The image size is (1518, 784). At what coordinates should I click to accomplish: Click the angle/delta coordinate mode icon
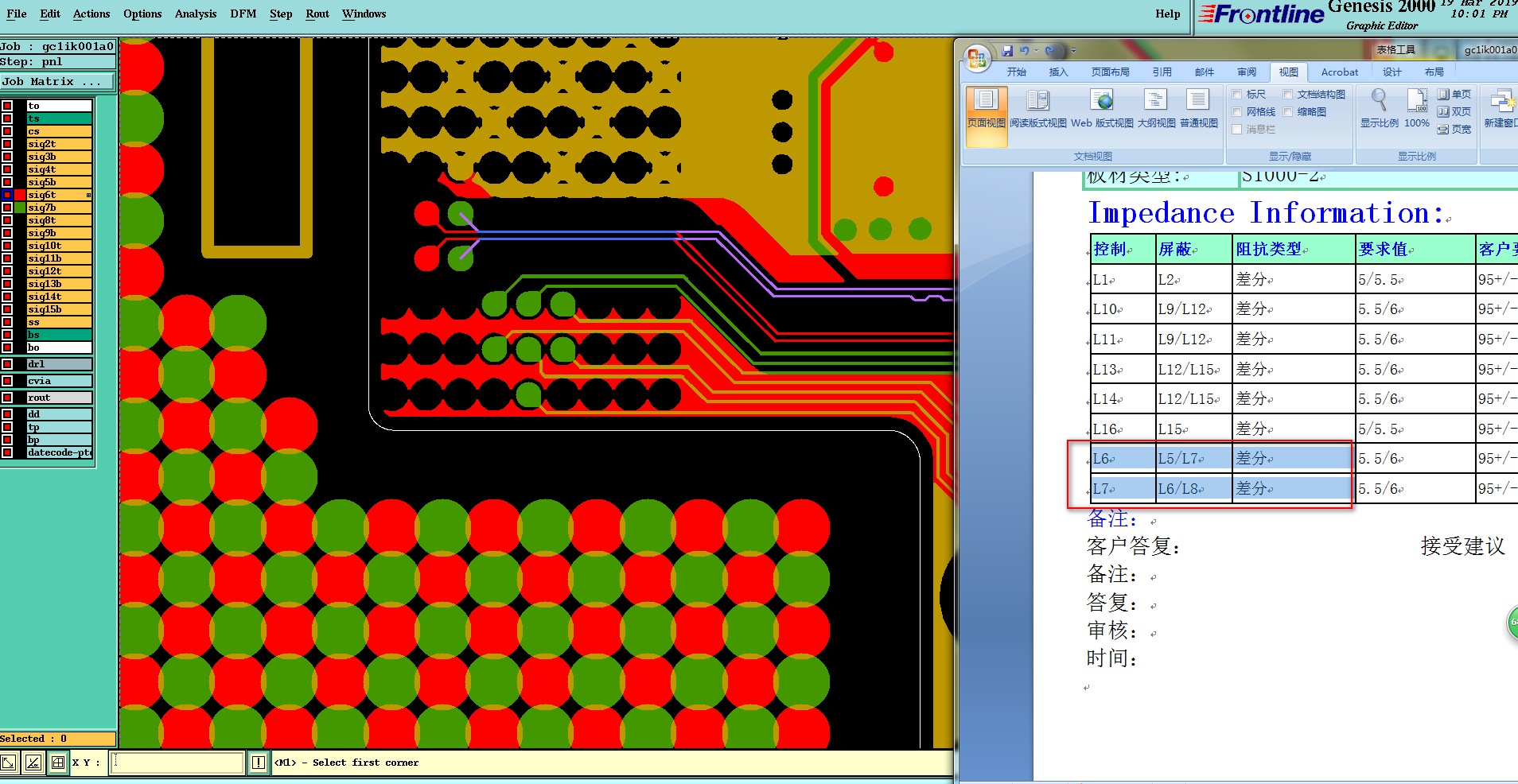33,763
